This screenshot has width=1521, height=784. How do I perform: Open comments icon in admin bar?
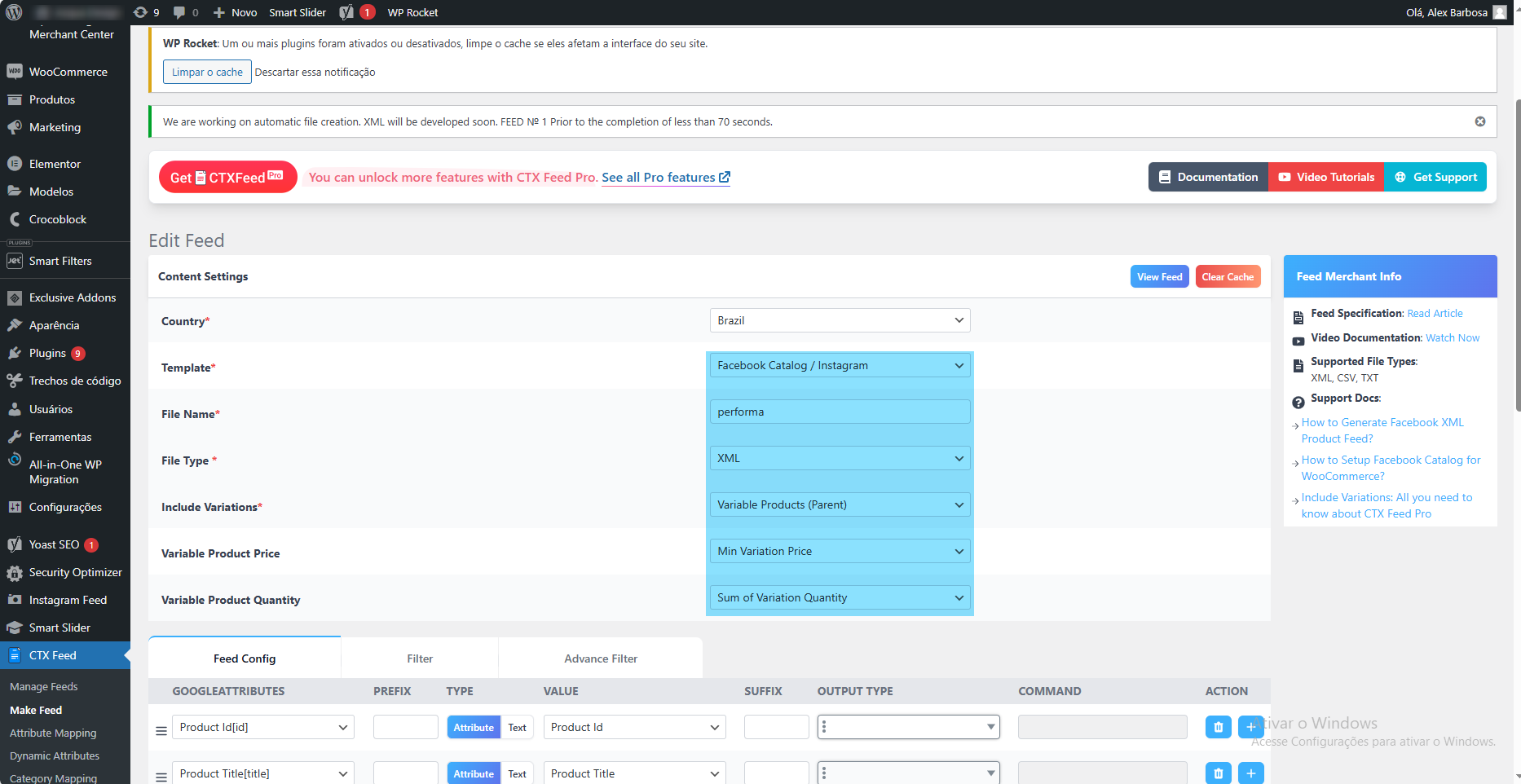tap(185, 12)
